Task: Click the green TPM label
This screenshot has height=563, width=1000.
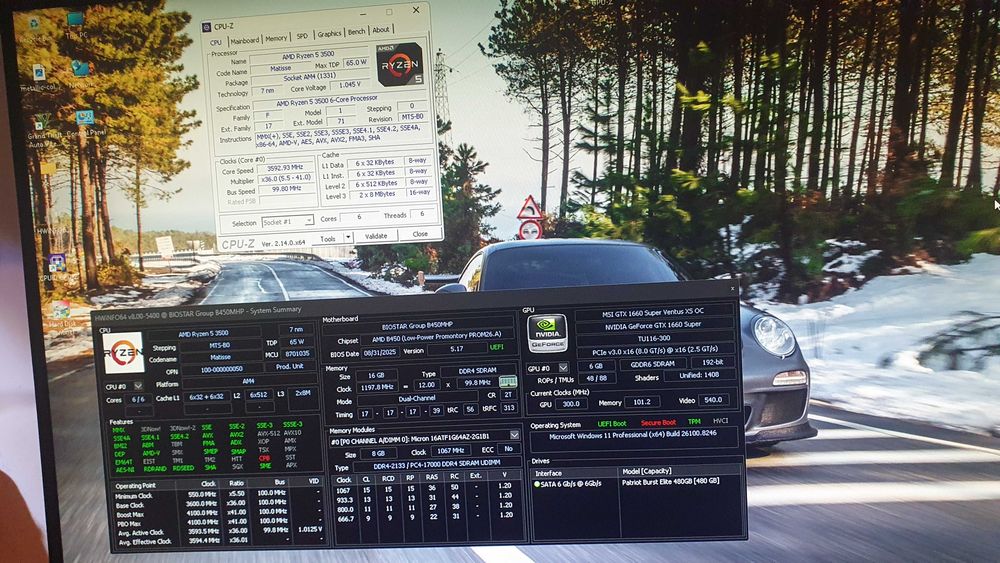Action: (x=694, y=421)
